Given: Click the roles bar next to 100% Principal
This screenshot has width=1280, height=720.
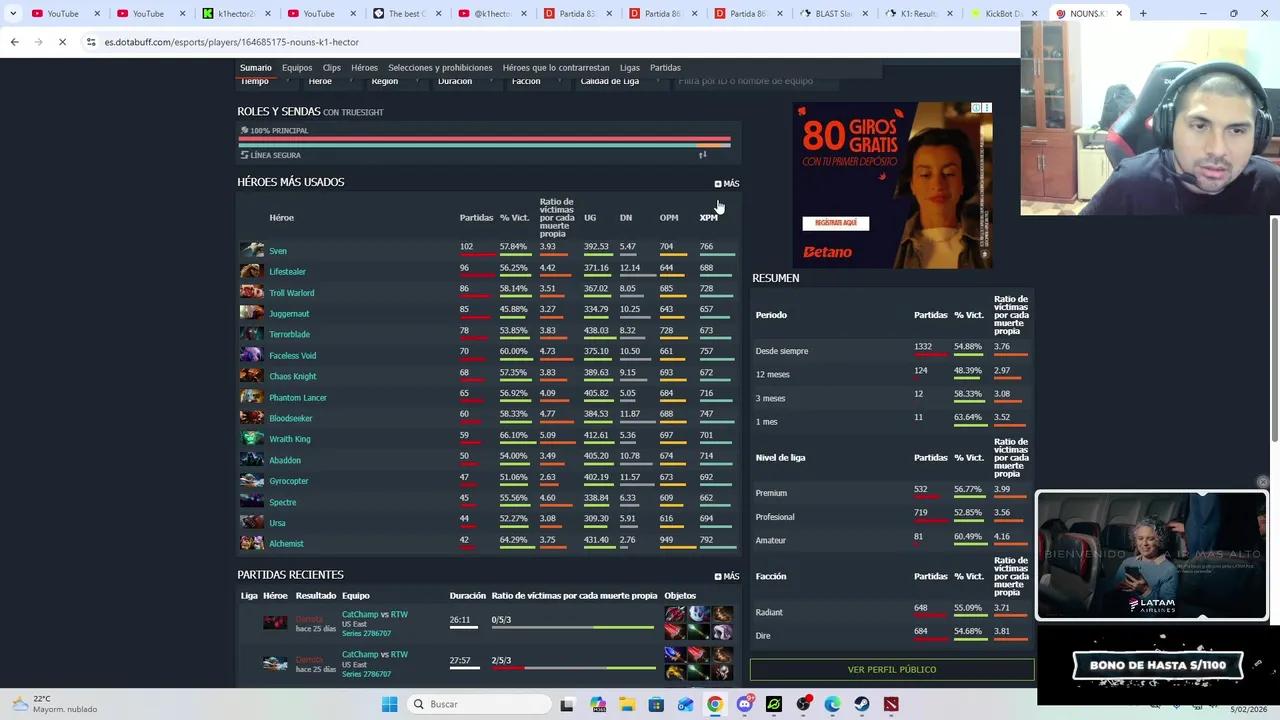Looking at the screenshot, I should [484, 141].
